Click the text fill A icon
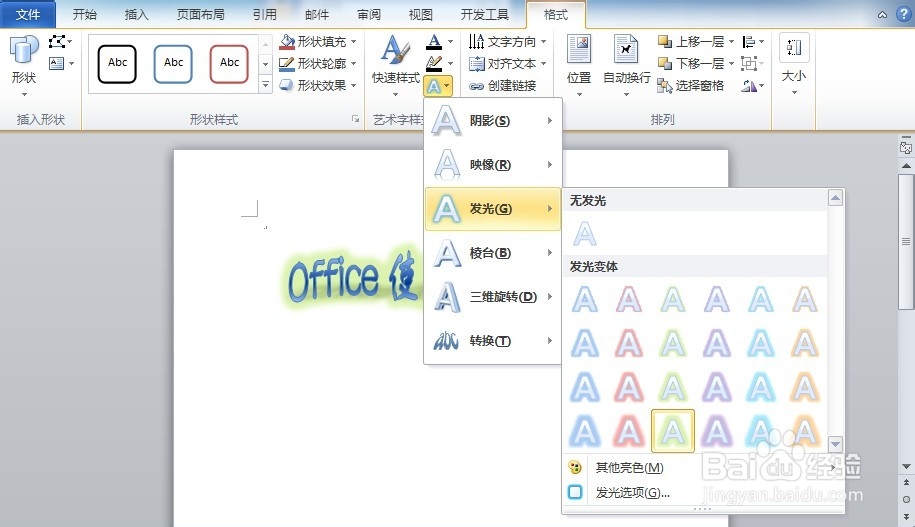This screenshot has height=527, width=915. coord(434,41)
